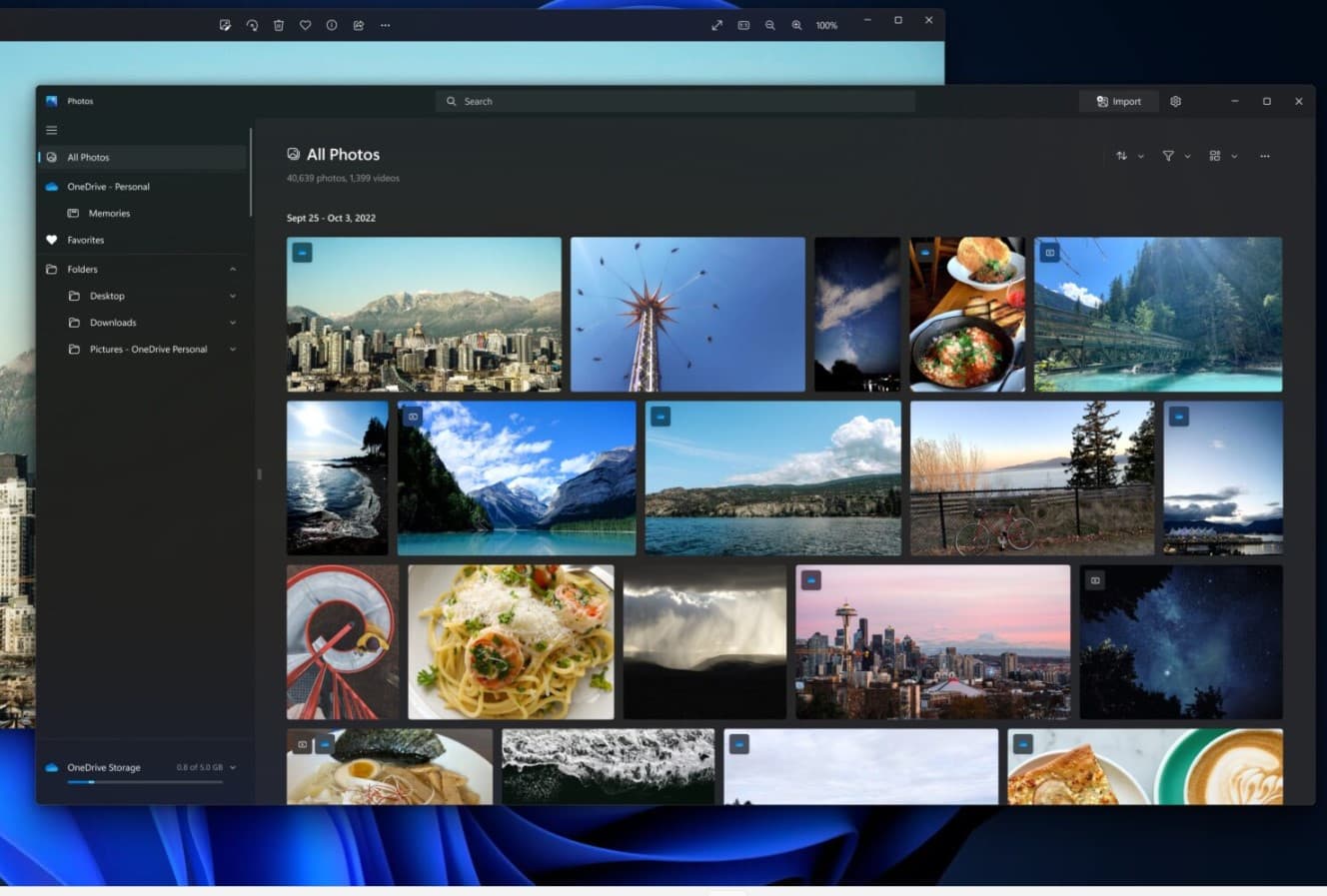
Task: Expand the OneDrive Storage chevron
Action: [233, 767]
